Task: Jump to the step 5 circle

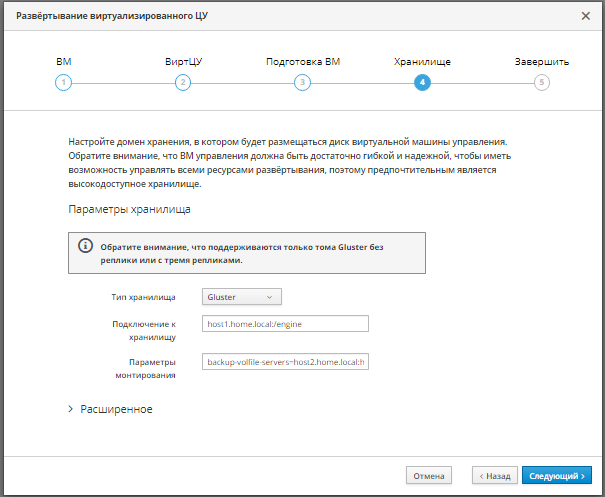Action: (542, 82)
